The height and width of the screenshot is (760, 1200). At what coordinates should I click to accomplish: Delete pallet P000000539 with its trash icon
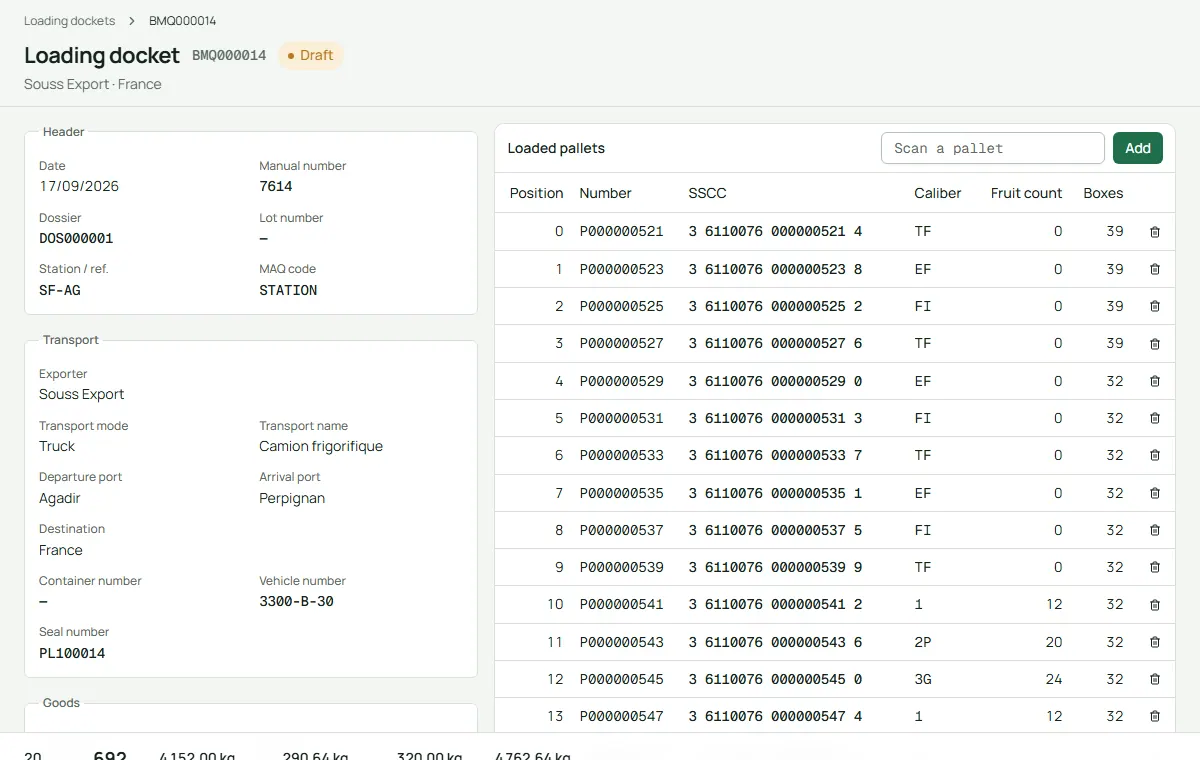point(1155,567)
